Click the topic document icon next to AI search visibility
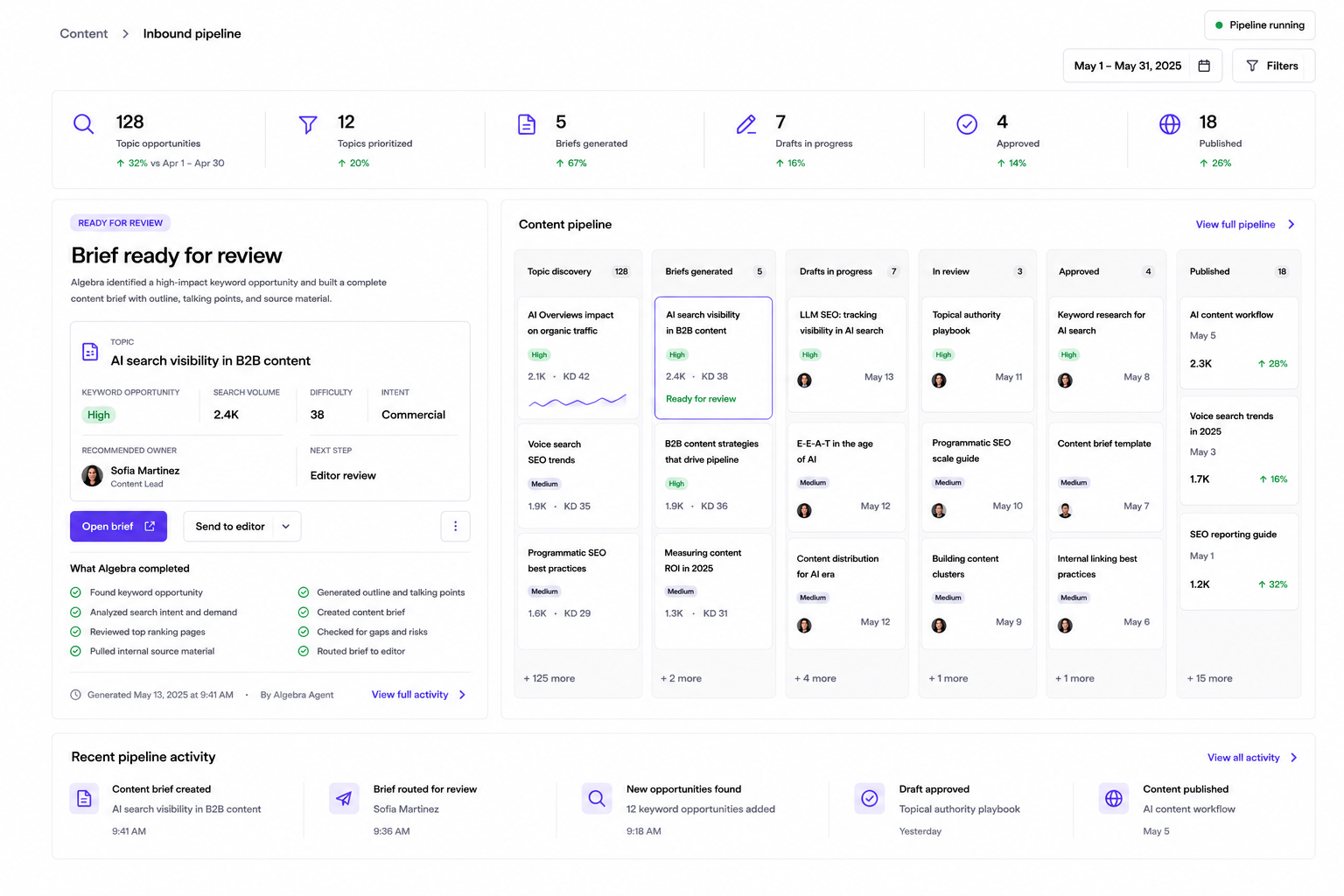Screen dimensions: 1344x896 pos(90,352)
